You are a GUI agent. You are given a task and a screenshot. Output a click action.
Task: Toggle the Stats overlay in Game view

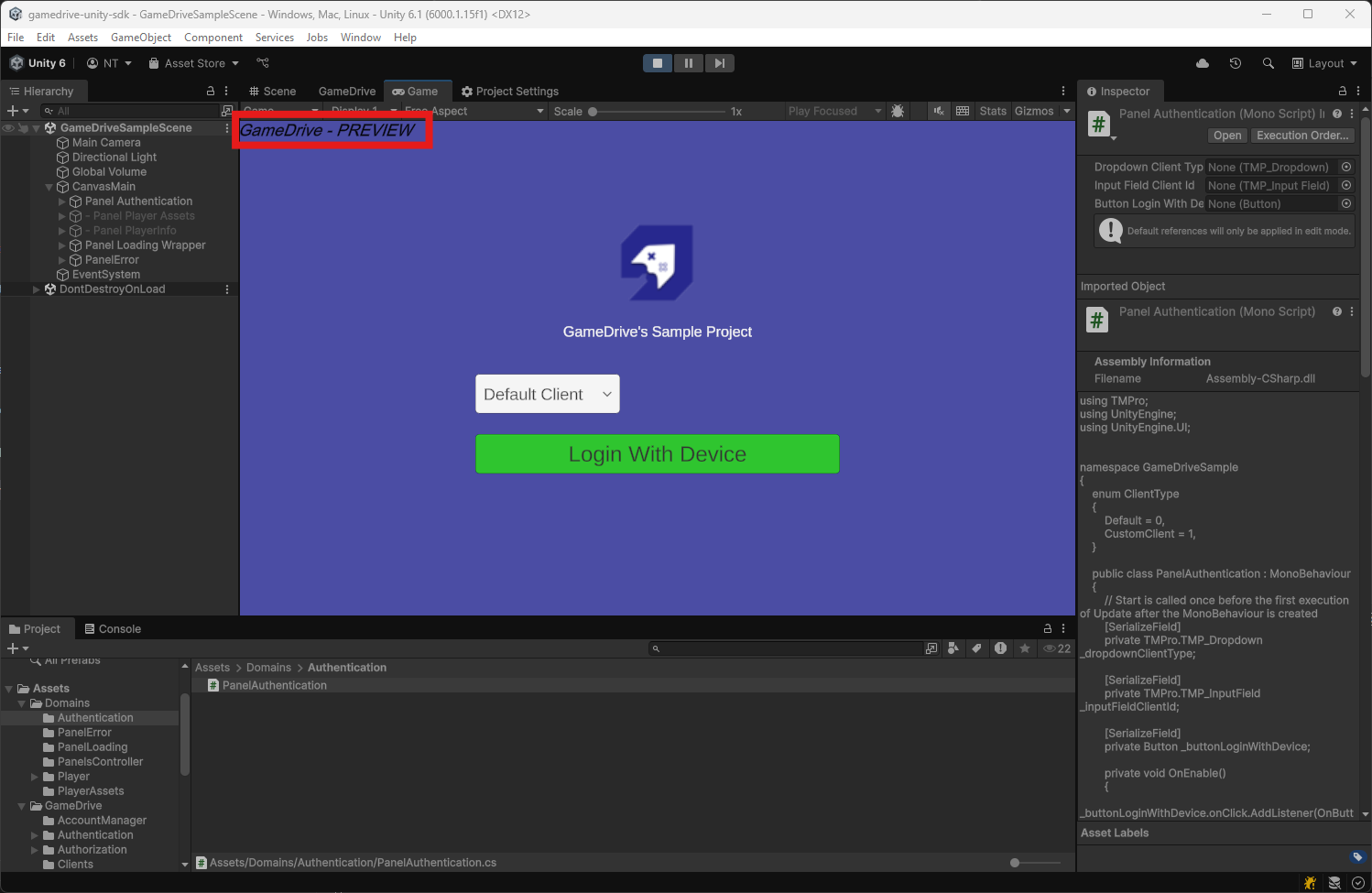pyautogui.click(x=993, y=111)
